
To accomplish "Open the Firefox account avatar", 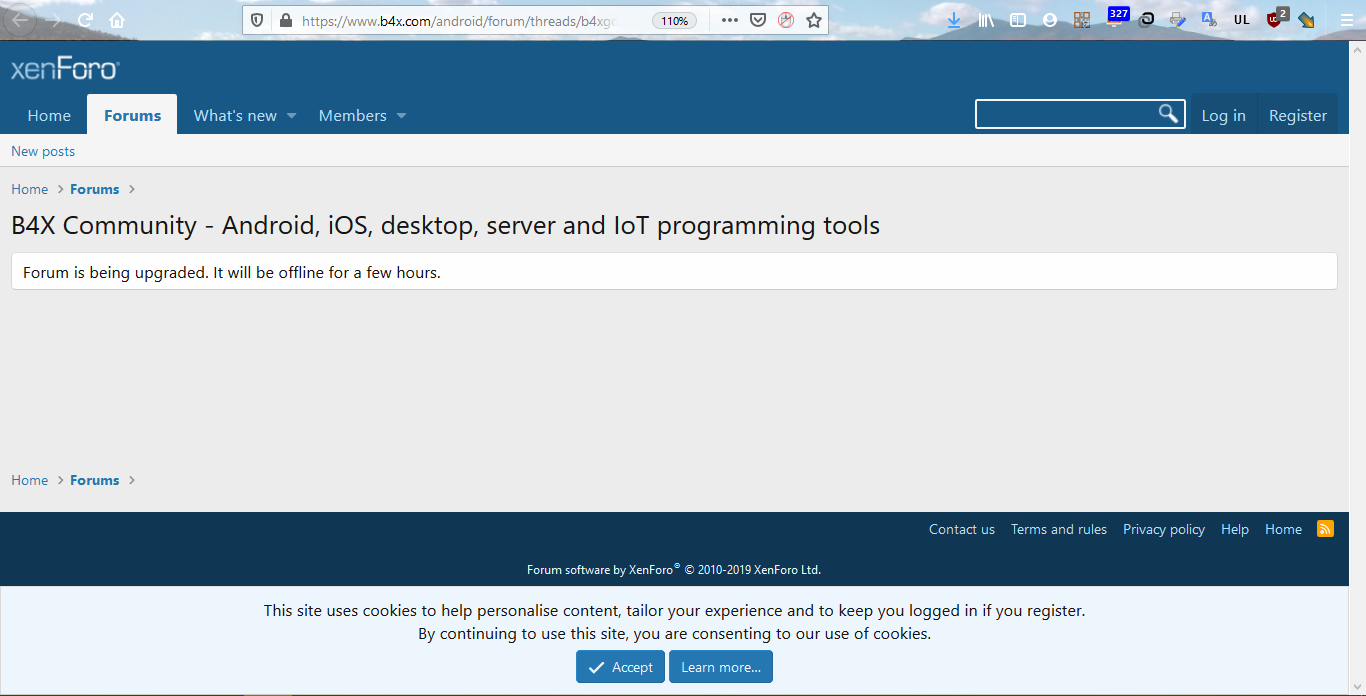I will pyautogui.click(x=1049, y=20).
